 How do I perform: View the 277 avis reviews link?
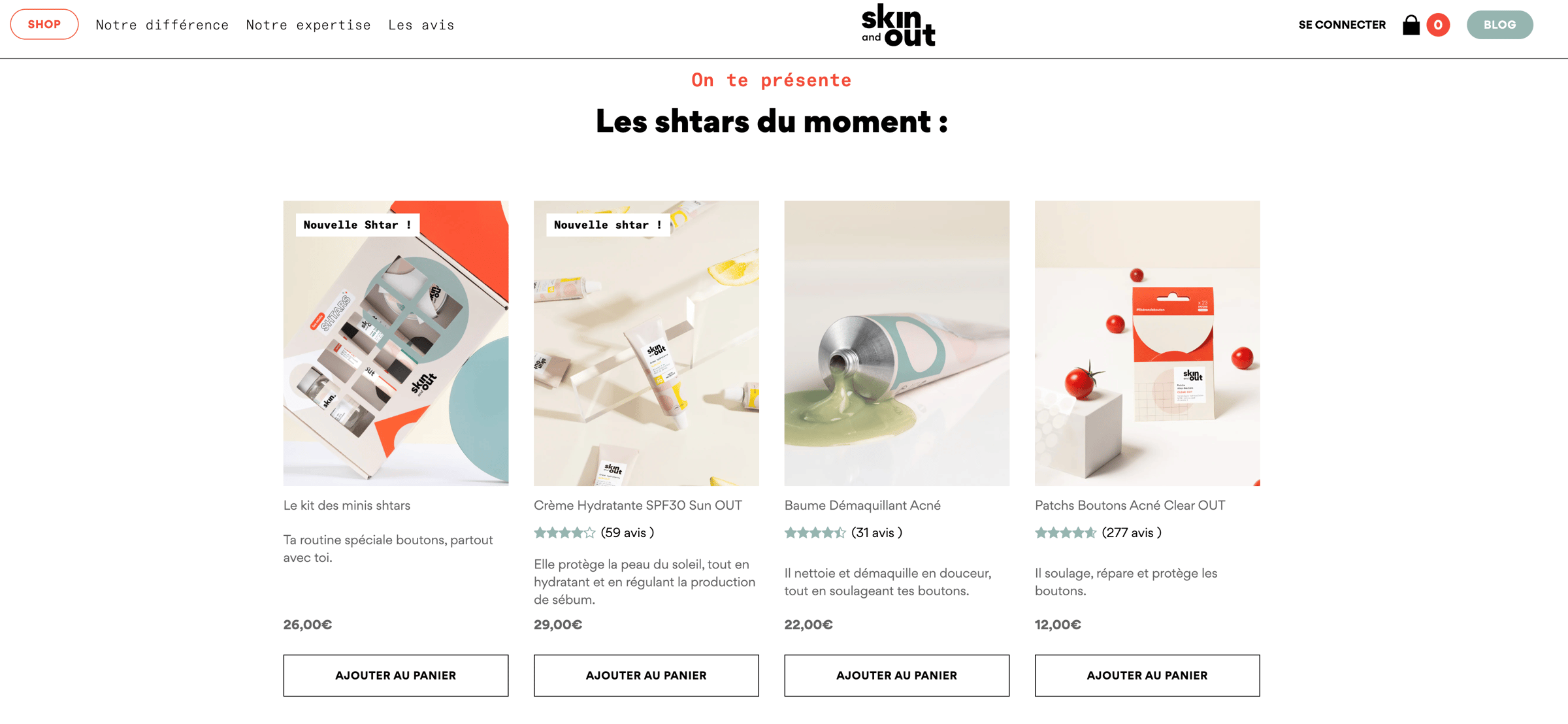pyautogui.click(x=1132, y=533)
